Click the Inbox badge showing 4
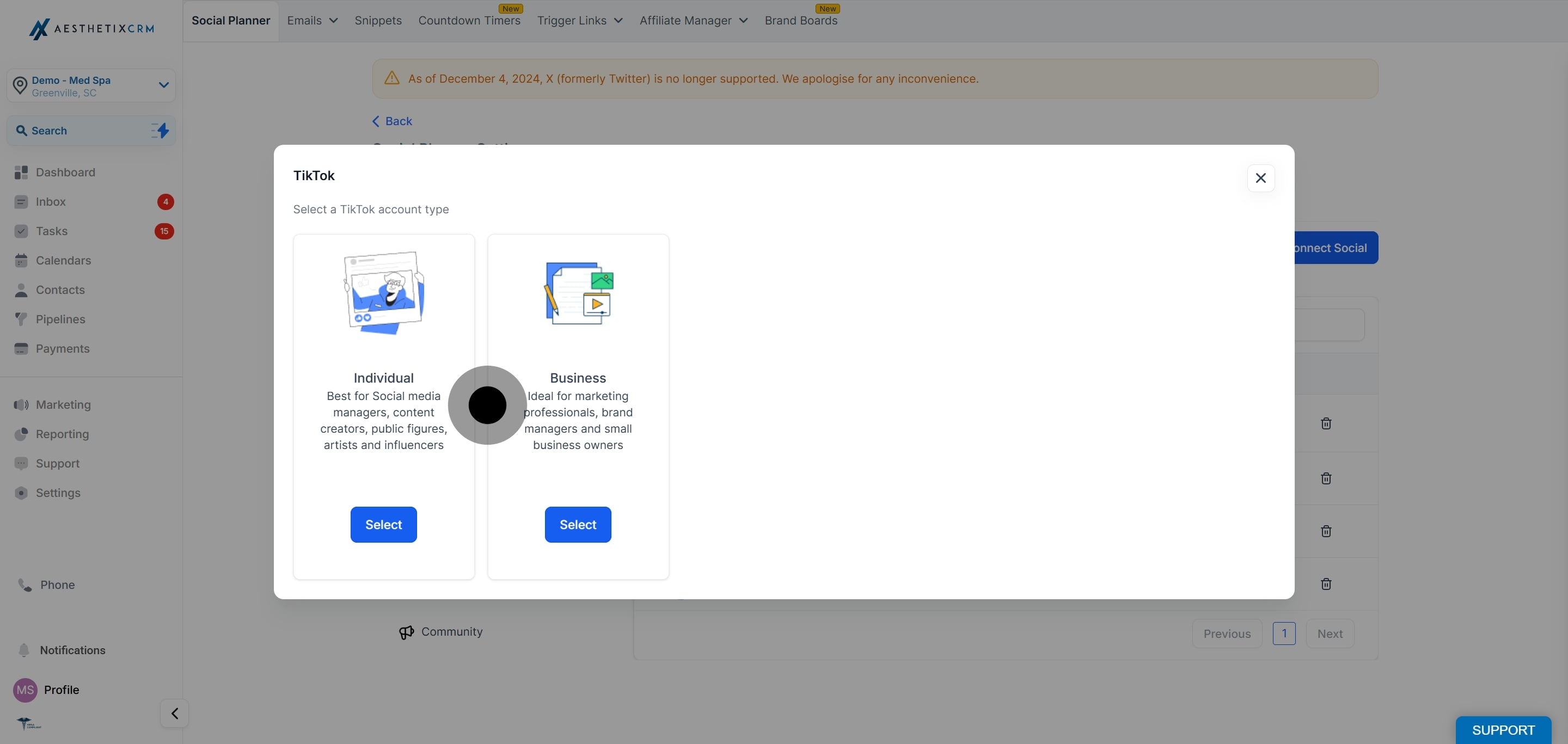The height and width of the screenshot is (744, 1568). (166, 202)
